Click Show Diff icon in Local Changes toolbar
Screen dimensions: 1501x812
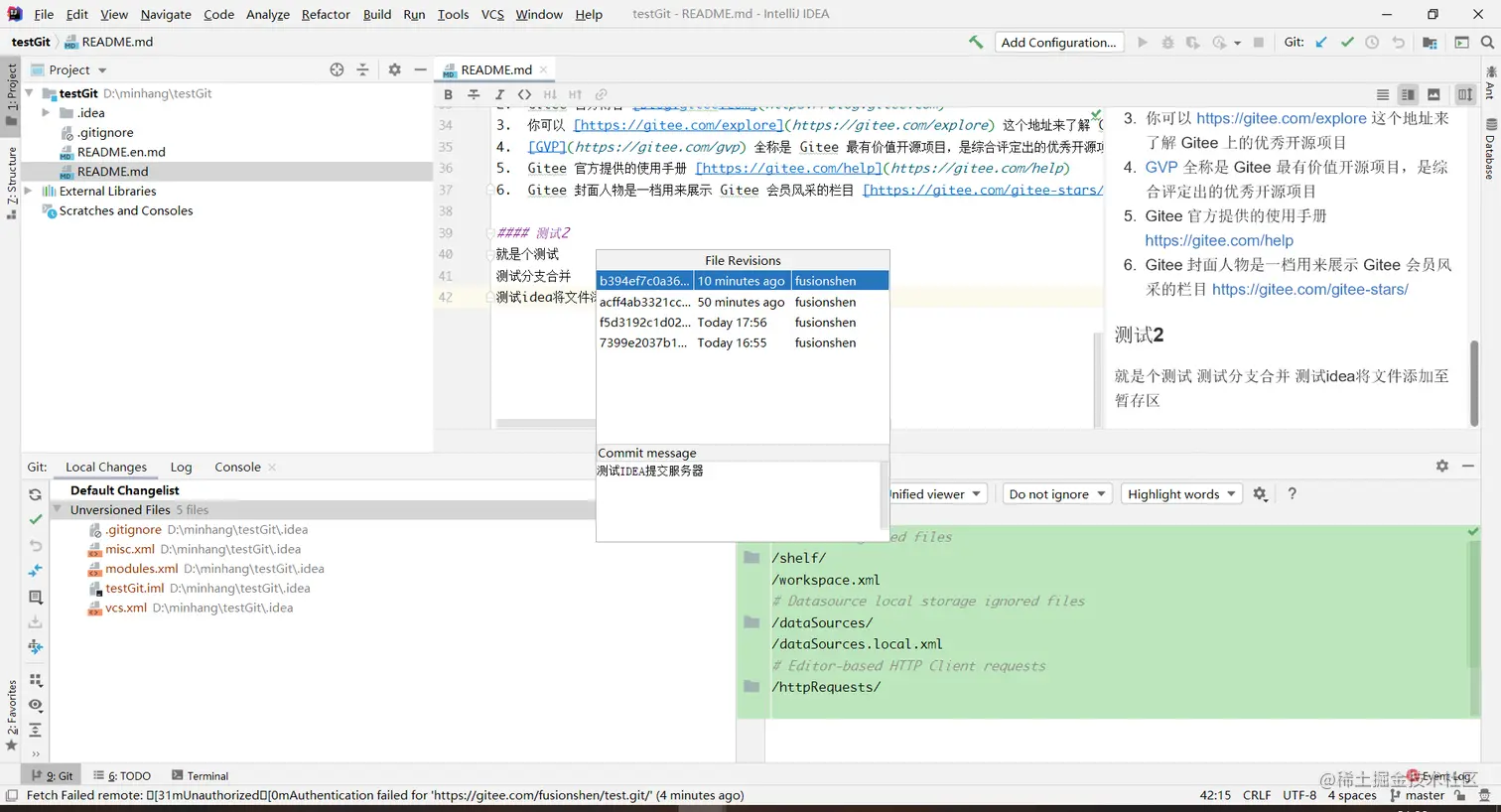[x=35, y=571]
